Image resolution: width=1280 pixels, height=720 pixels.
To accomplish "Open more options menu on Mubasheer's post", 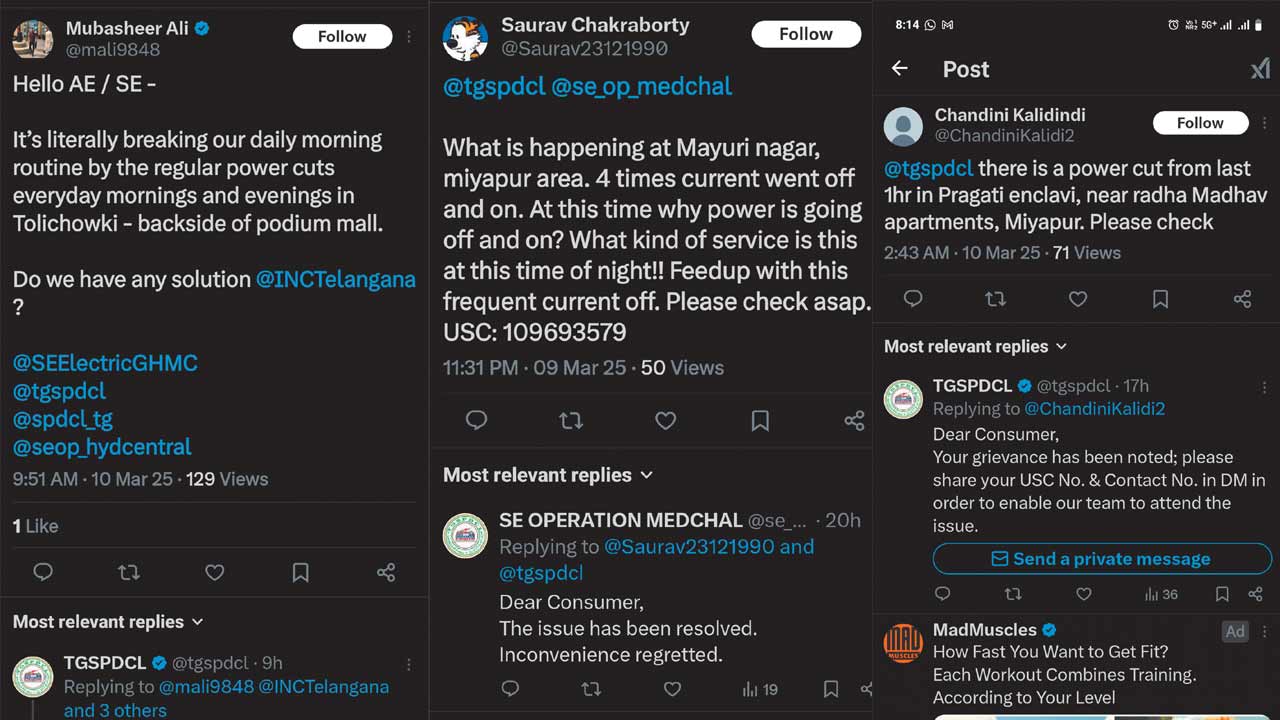I will pyautogui.click(x=409, y=37).
